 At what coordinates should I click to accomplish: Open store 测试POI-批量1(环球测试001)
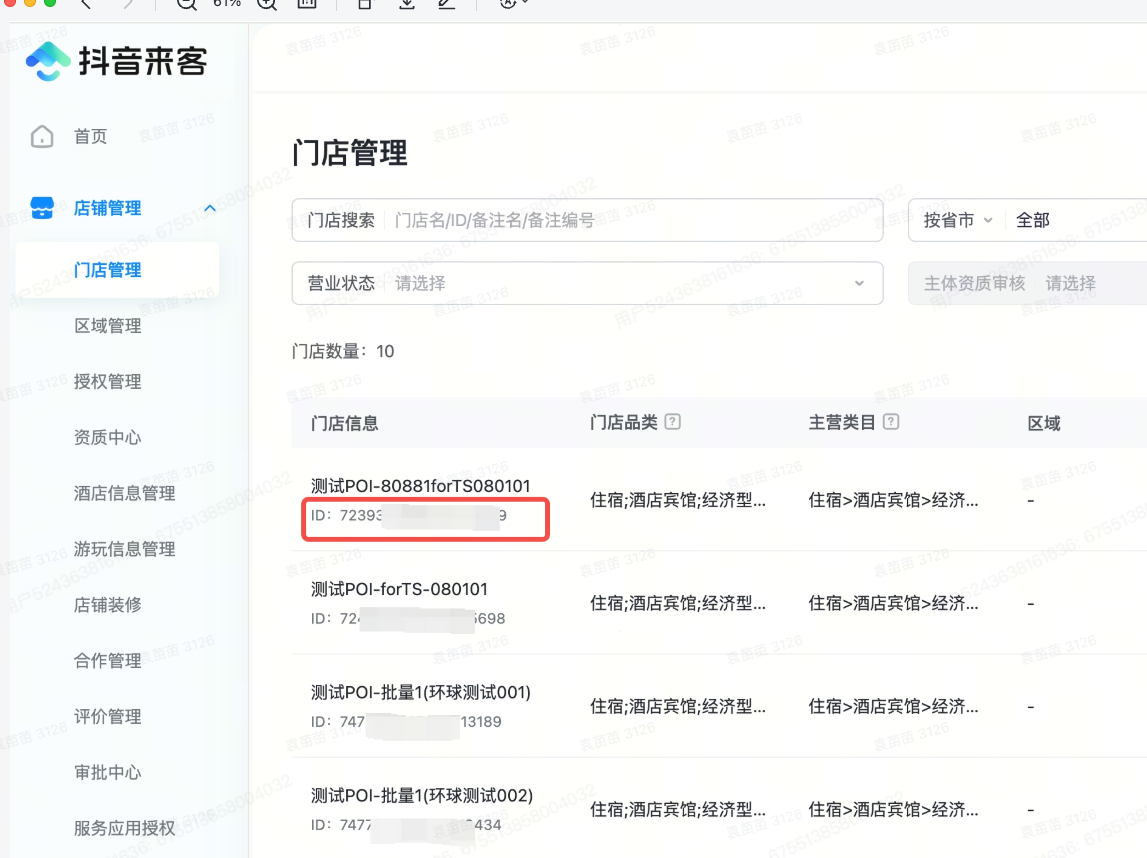pos(420,693)
